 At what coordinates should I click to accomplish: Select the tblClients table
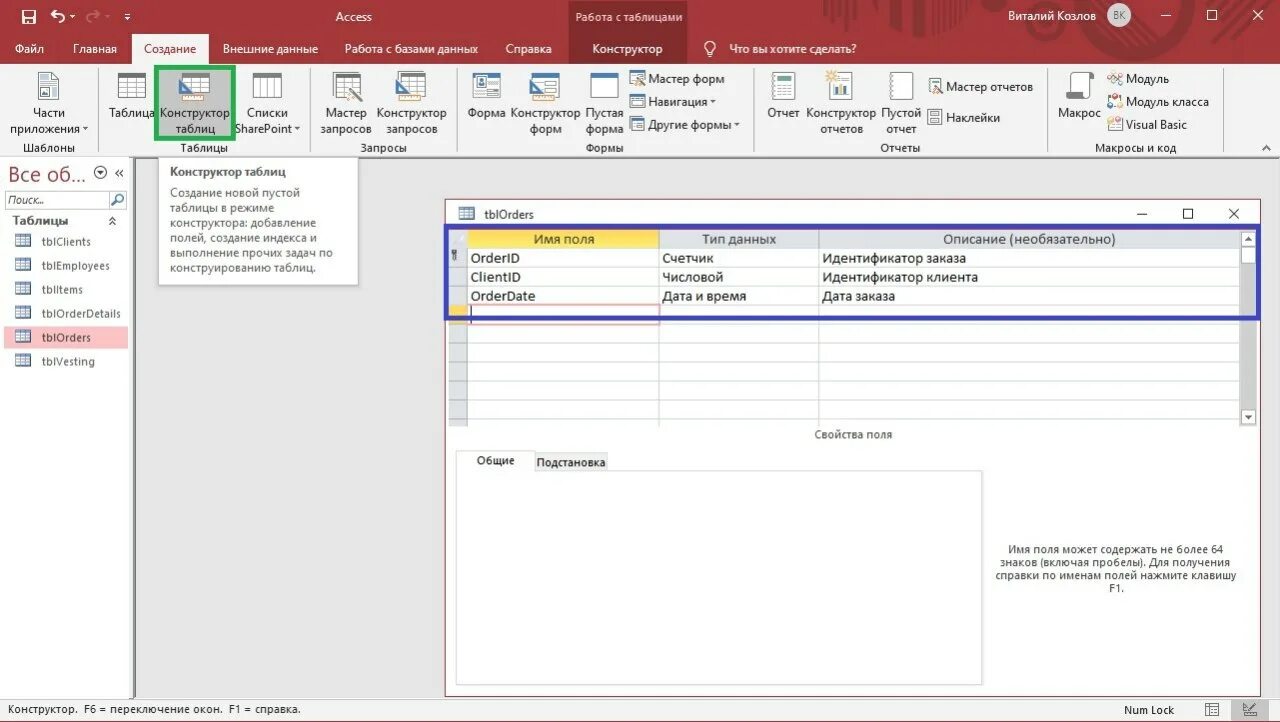coord(66,241)
